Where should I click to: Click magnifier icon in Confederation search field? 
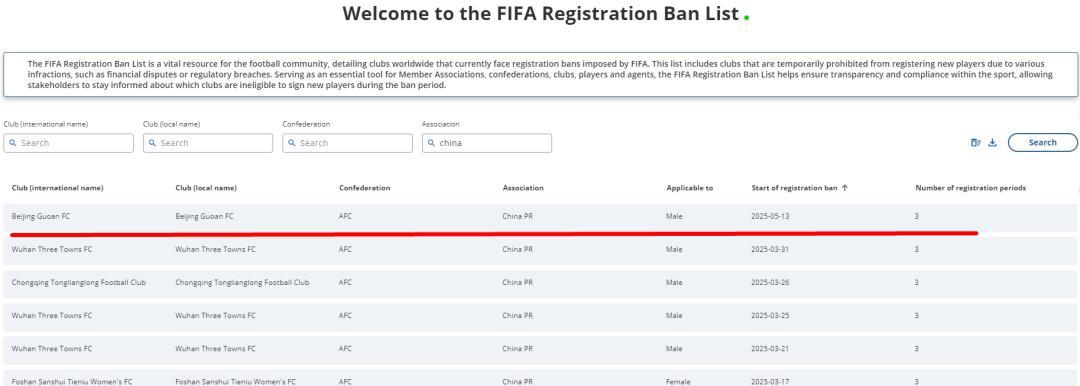[292, 143]
